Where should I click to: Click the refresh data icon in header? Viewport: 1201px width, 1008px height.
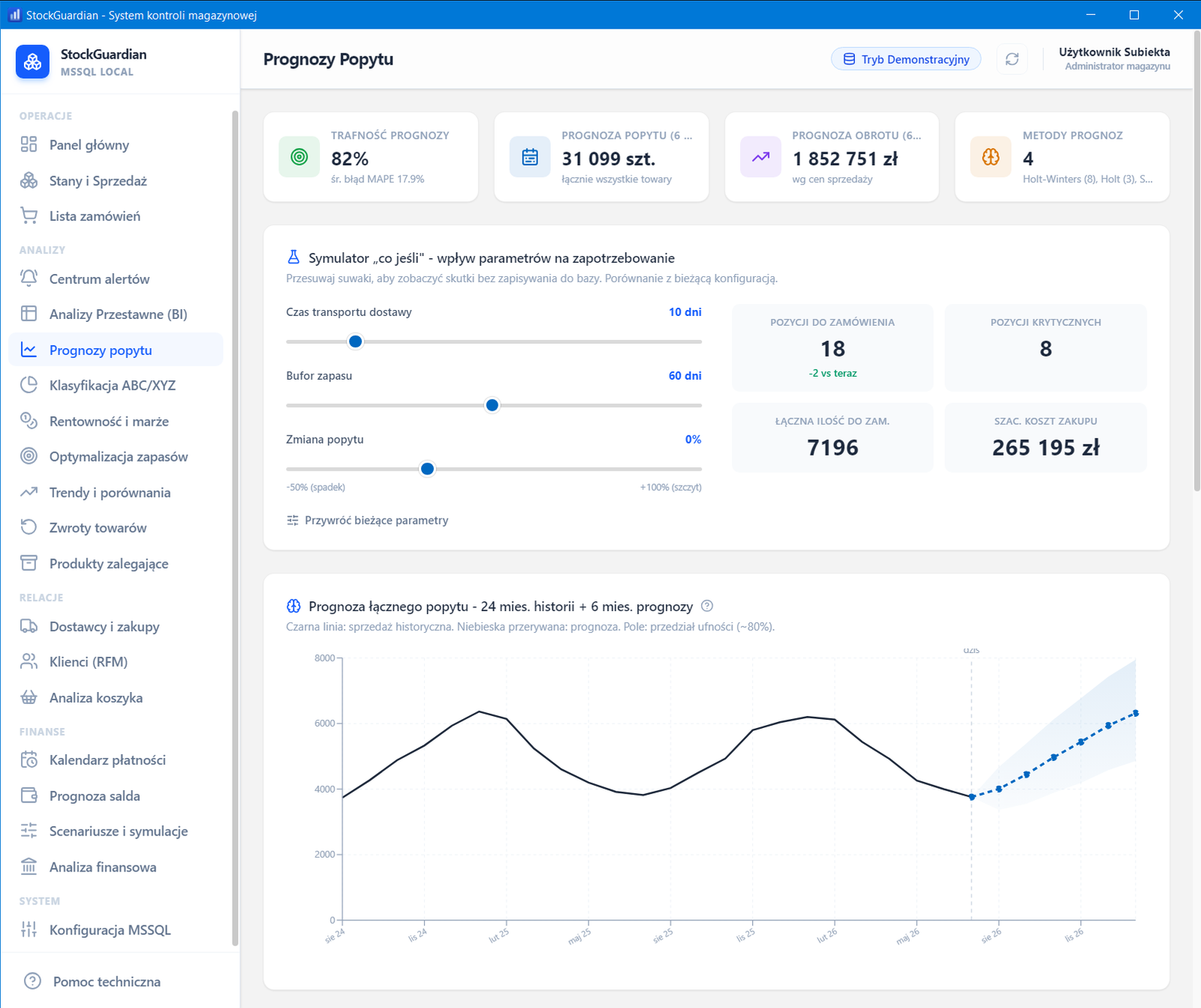pos(1012,59)
